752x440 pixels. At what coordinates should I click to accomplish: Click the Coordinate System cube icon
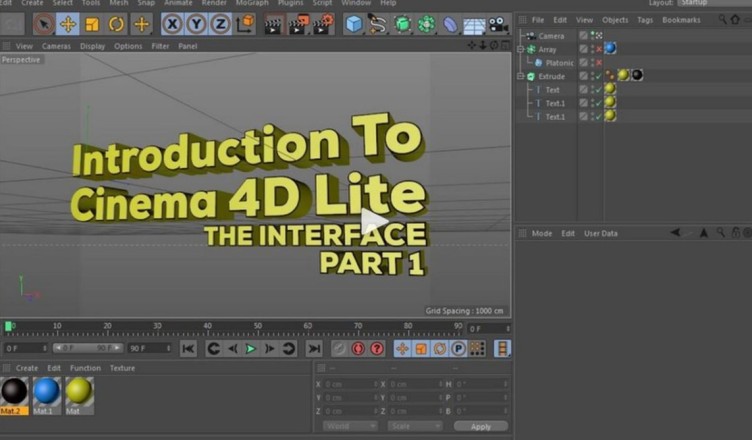coord(245,24)
